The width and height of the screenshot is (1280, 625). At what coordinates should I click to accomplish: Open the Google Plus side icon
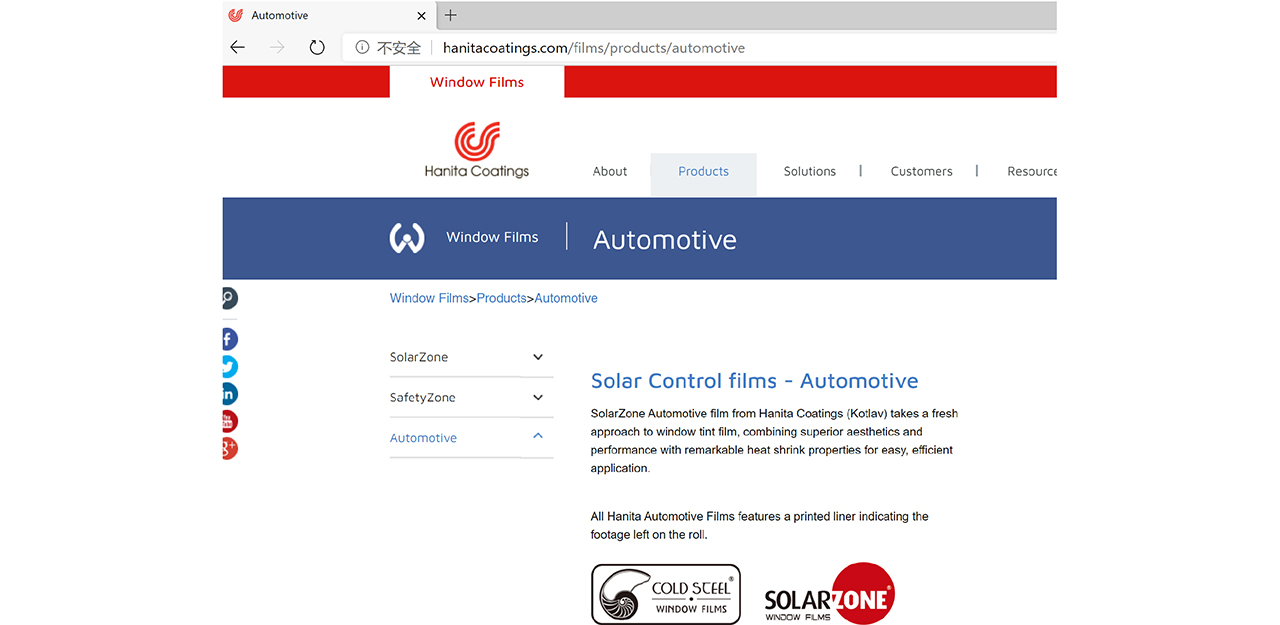229,448
